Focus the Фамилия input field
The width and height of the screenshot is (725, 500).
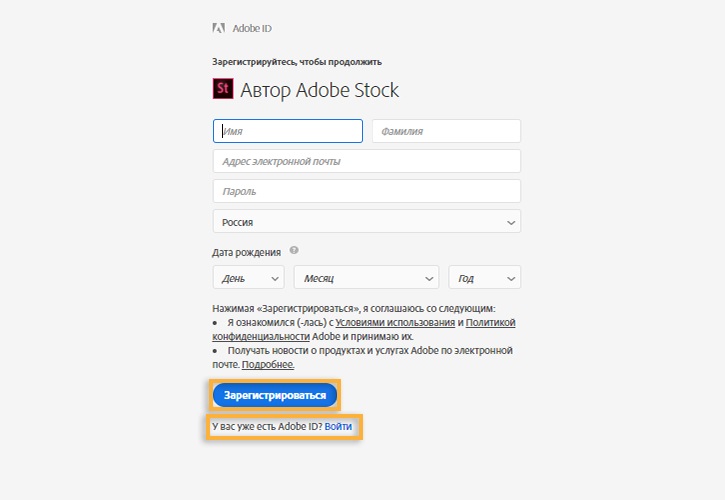pos(446,131)
